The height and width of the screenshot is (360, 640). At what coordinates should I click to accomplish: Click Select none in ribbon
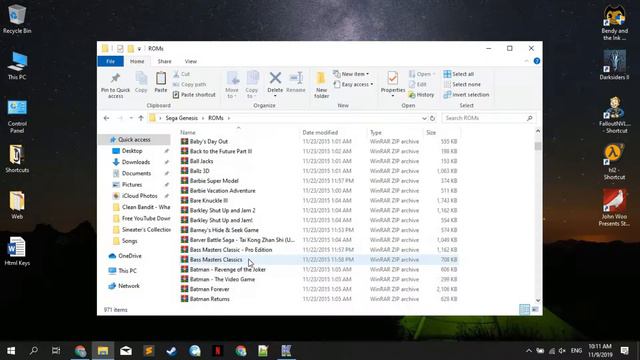[462, 84]
